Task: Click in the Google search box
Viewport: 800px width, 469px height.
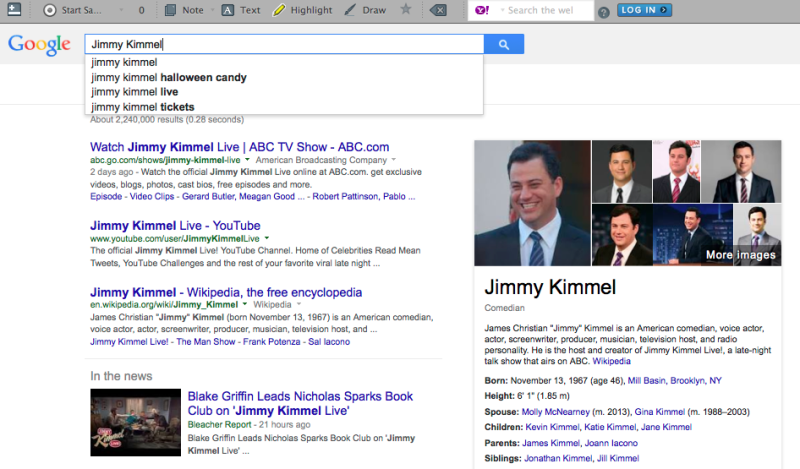Action: (284, 44)
